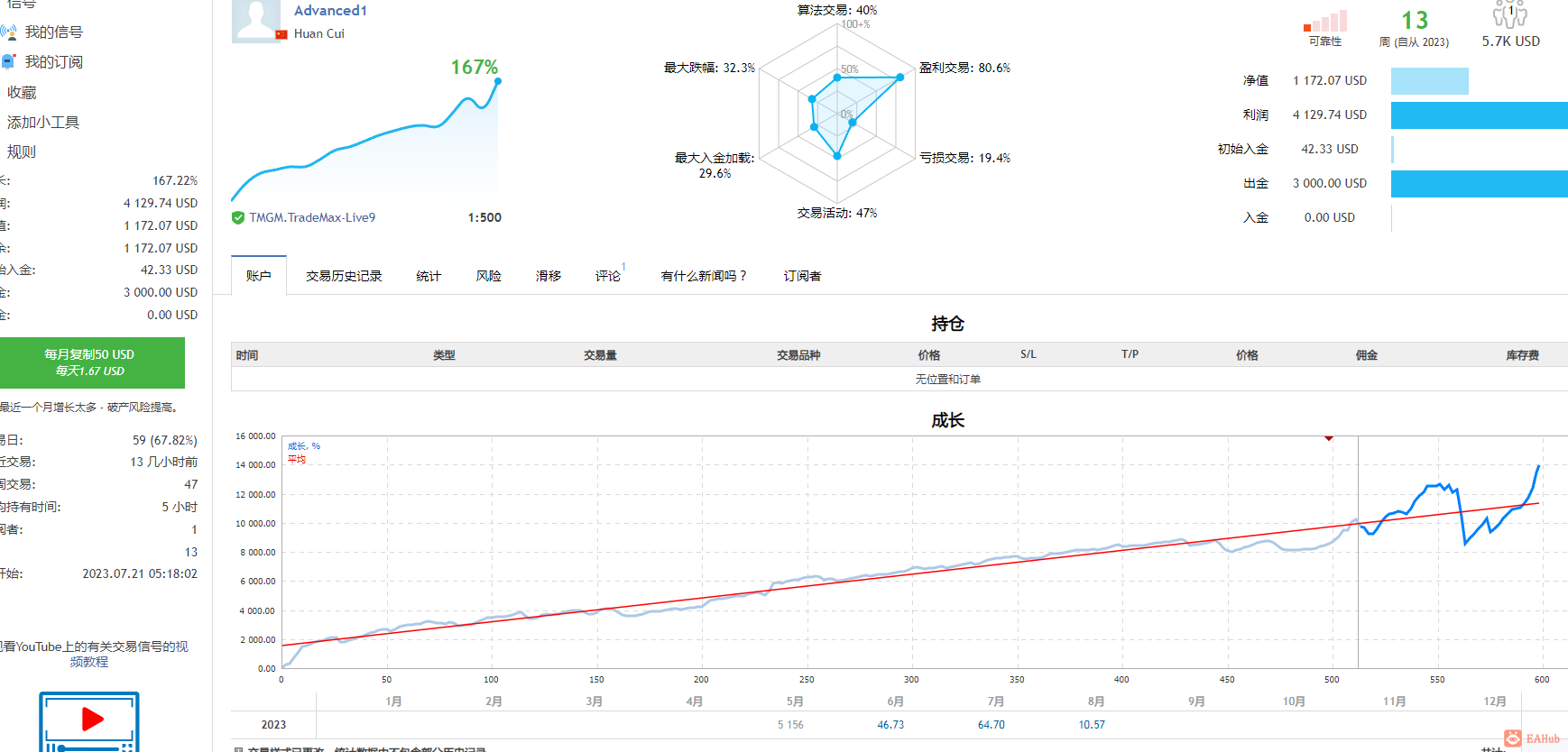Screen dimensions: 1568x752
Task: Open the Advanced1 signal title link
Action: click(330, 11)
